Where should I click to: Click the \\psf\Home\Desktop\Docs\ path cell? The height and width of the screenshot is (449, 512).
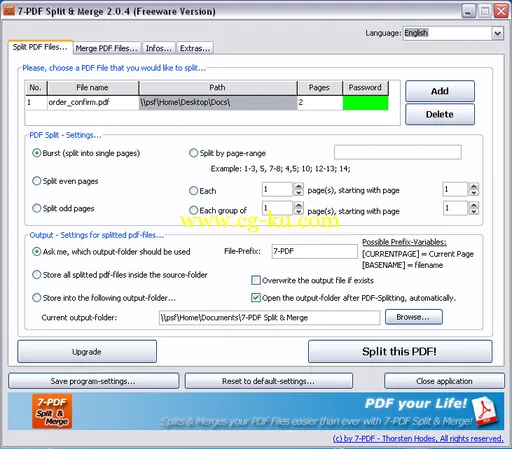tap(218, 103)
